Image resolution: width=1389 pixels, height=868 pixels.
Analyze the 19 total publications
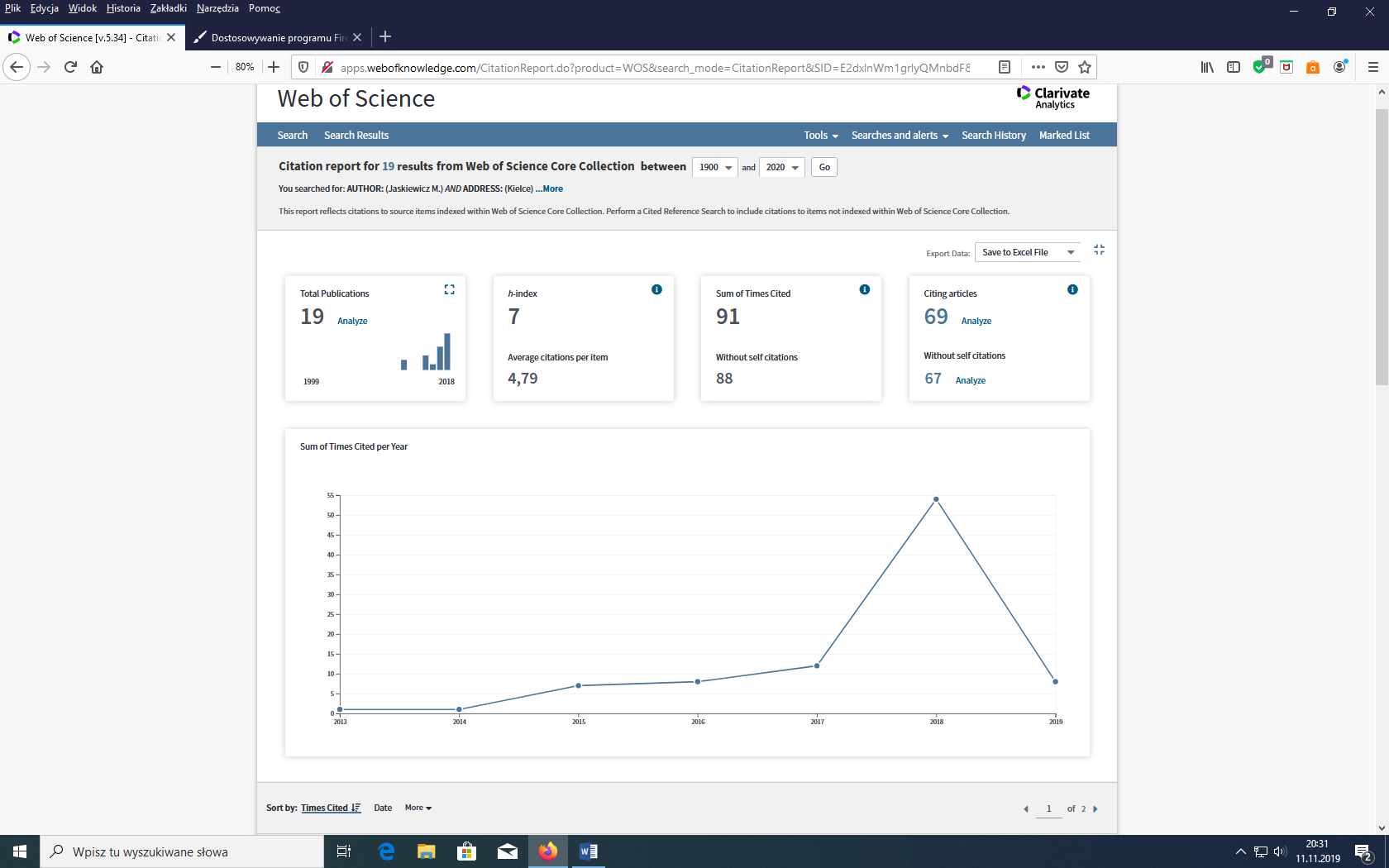pyautogui.click(x=352, y=321)
